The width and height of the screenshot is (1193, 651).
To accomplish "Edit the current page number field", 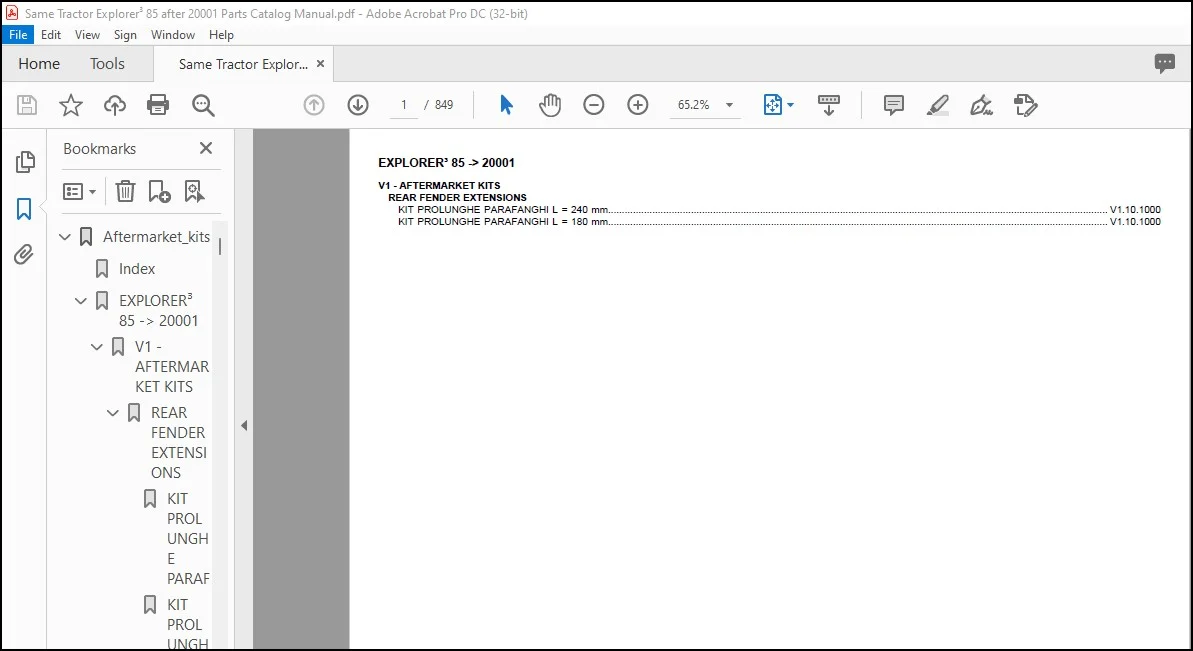I will [x=404, y=105].
